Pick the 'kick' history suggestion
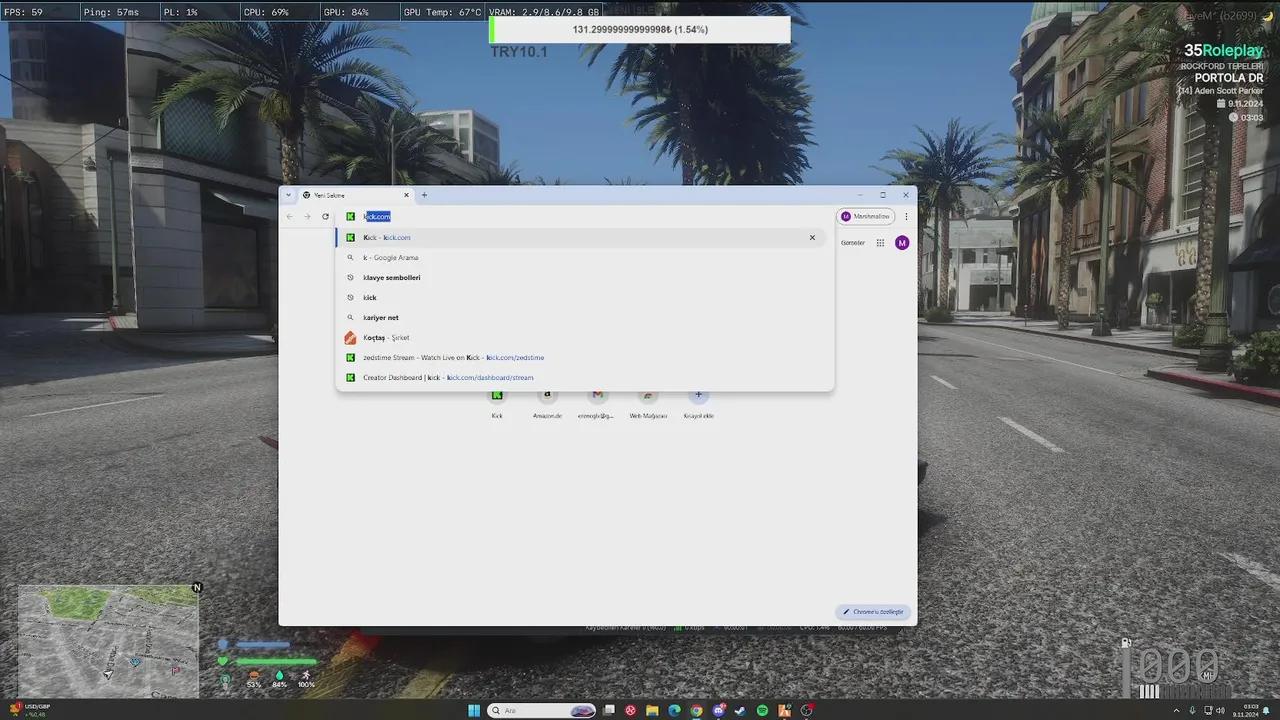The height and width of the screenshot is (720, 1280). coord(584,297)
